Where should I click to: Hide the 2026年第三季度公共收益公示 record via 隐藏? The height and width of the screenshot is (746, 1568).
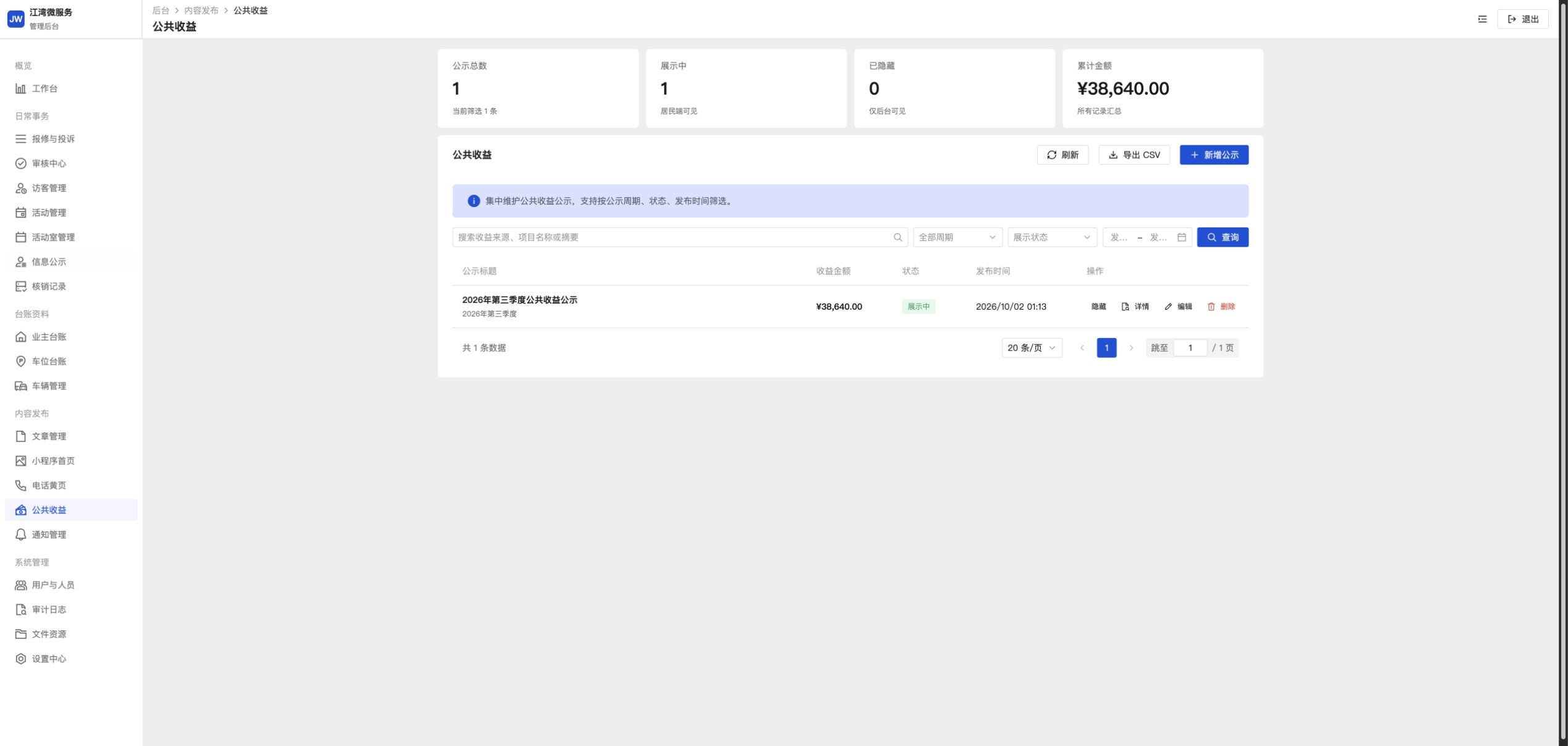pos(1098,307)
